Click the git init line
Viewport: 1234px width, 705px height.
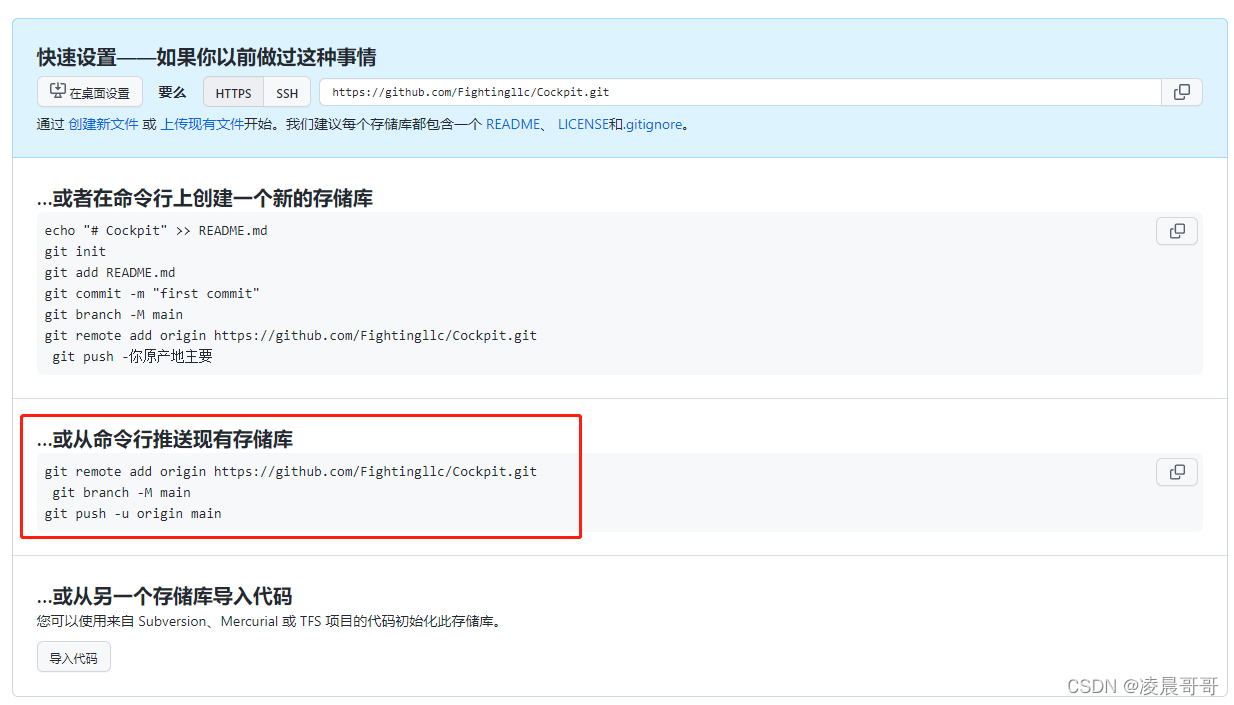click(75, 251)
